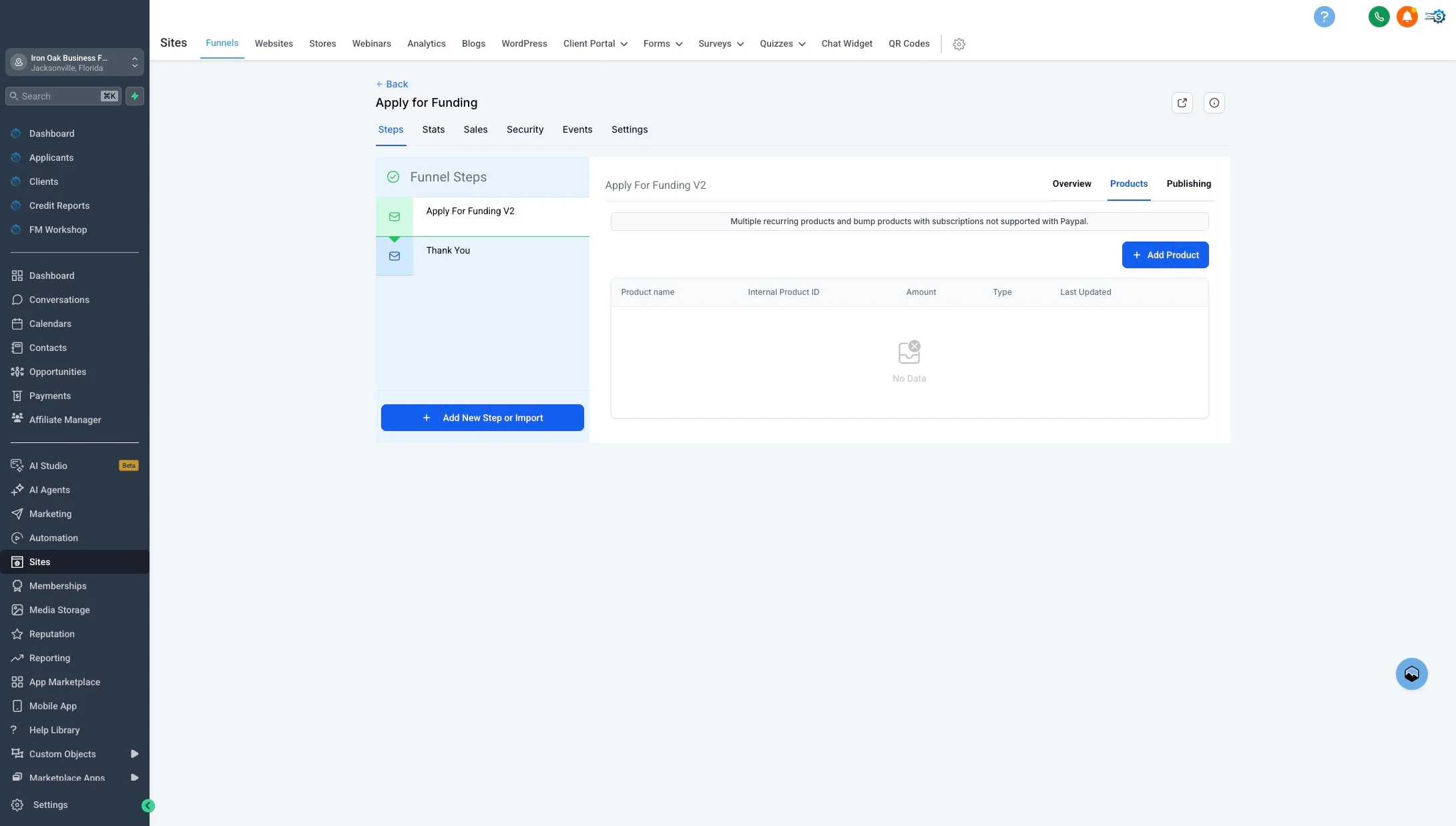Open the help question mark icon

(x=1324, y=17)
